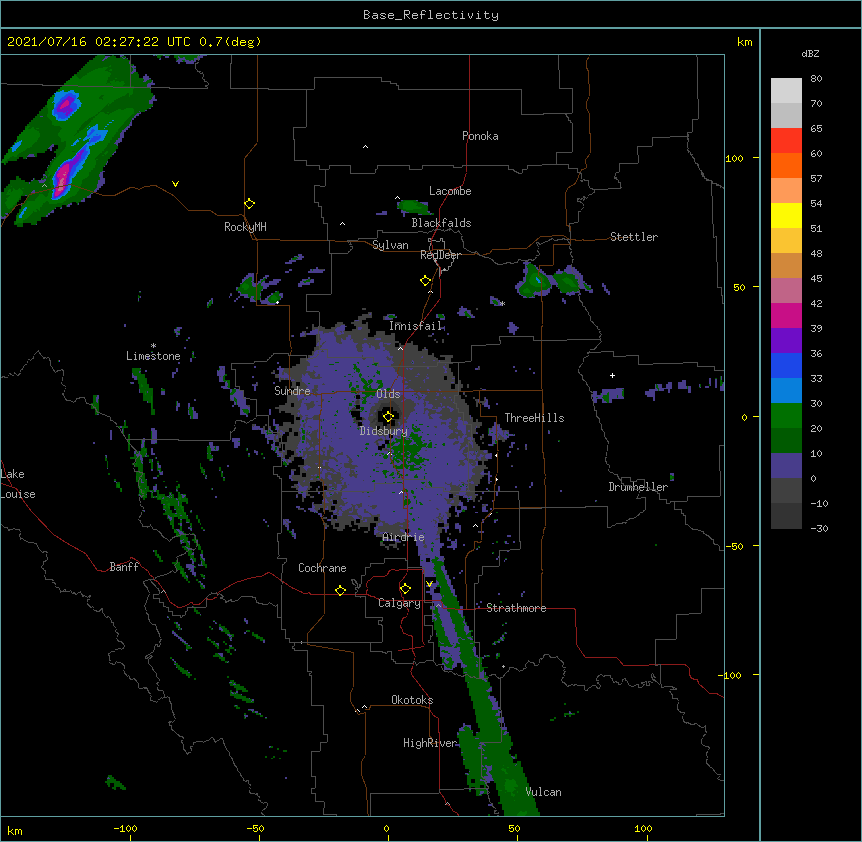Click the 80 value on the dBZ legend

click(x=816, y=79)
